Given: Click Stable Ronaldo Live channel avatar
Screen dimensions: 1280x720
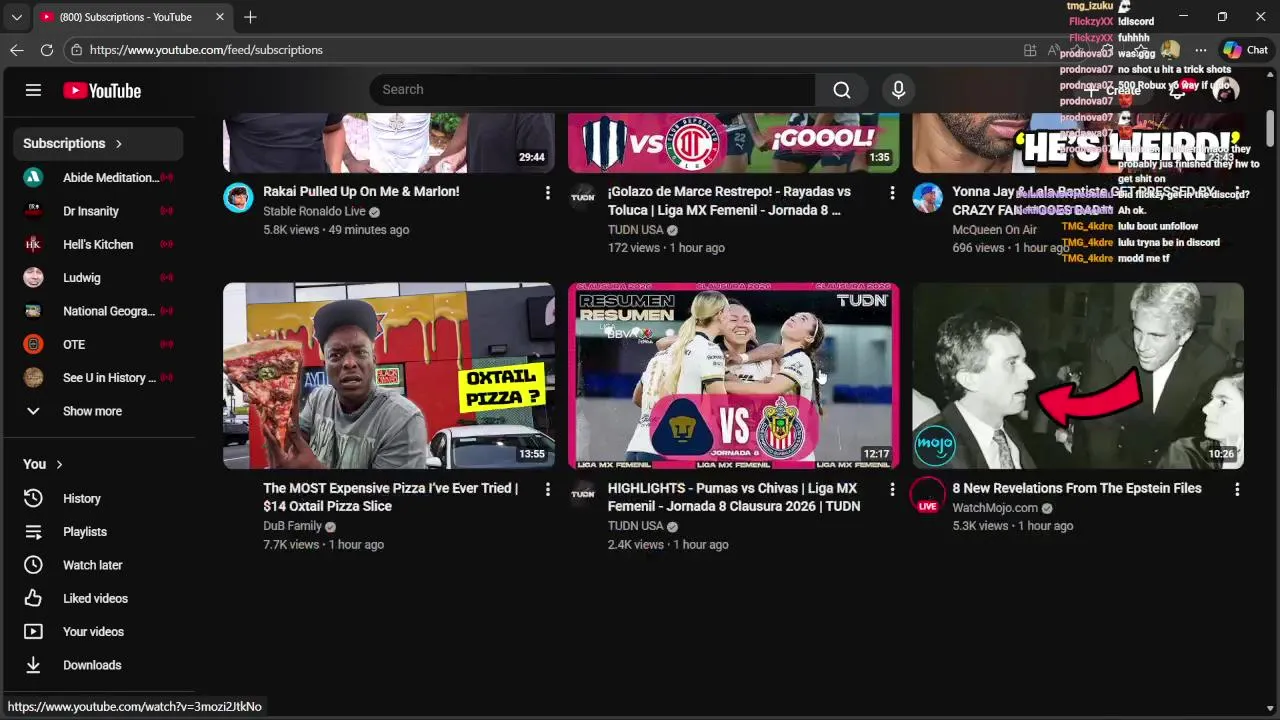Looking at the screenshot, I should pos(238,197).
